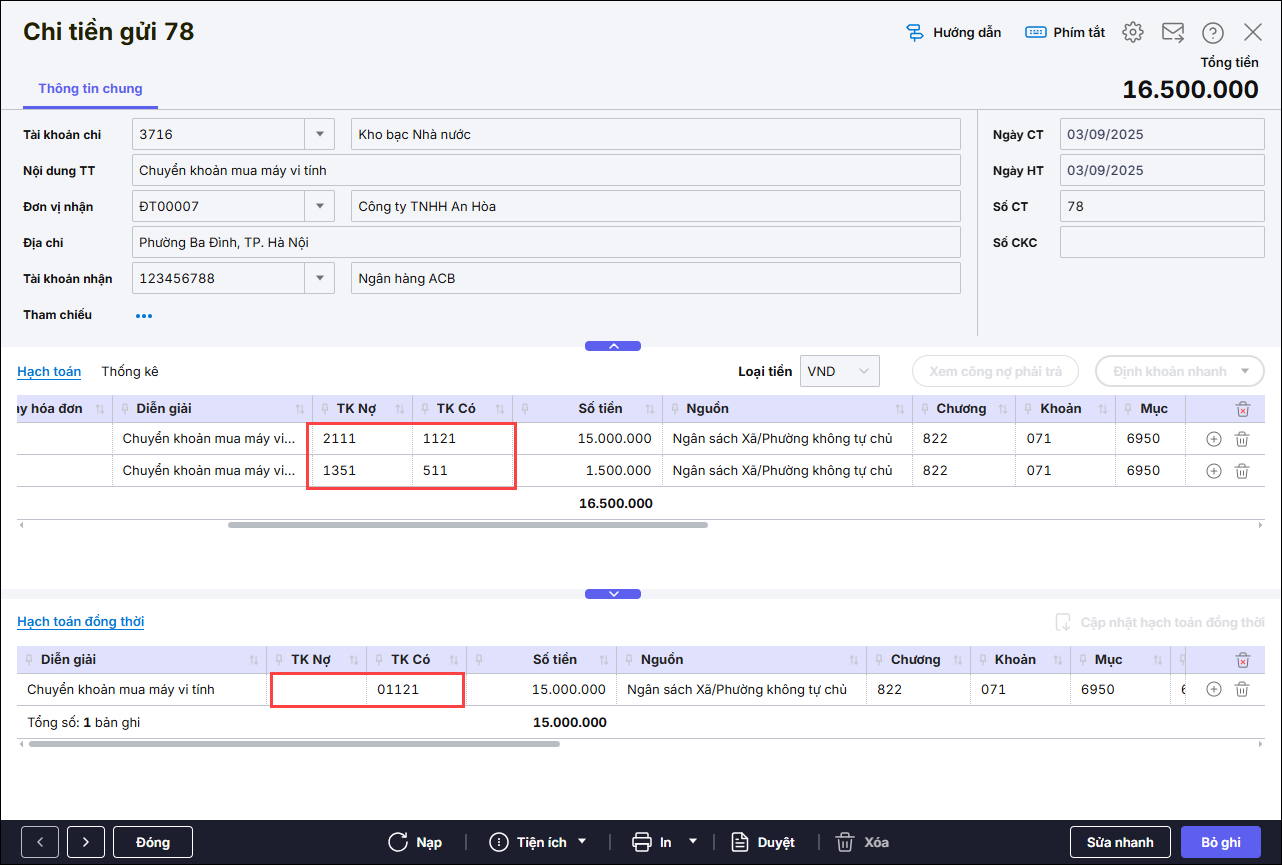Image resolution: width=1282 pixels, height=865 pixels.
Task: Click the Nội dung TT input field
Action: click(x=545, y=170)
